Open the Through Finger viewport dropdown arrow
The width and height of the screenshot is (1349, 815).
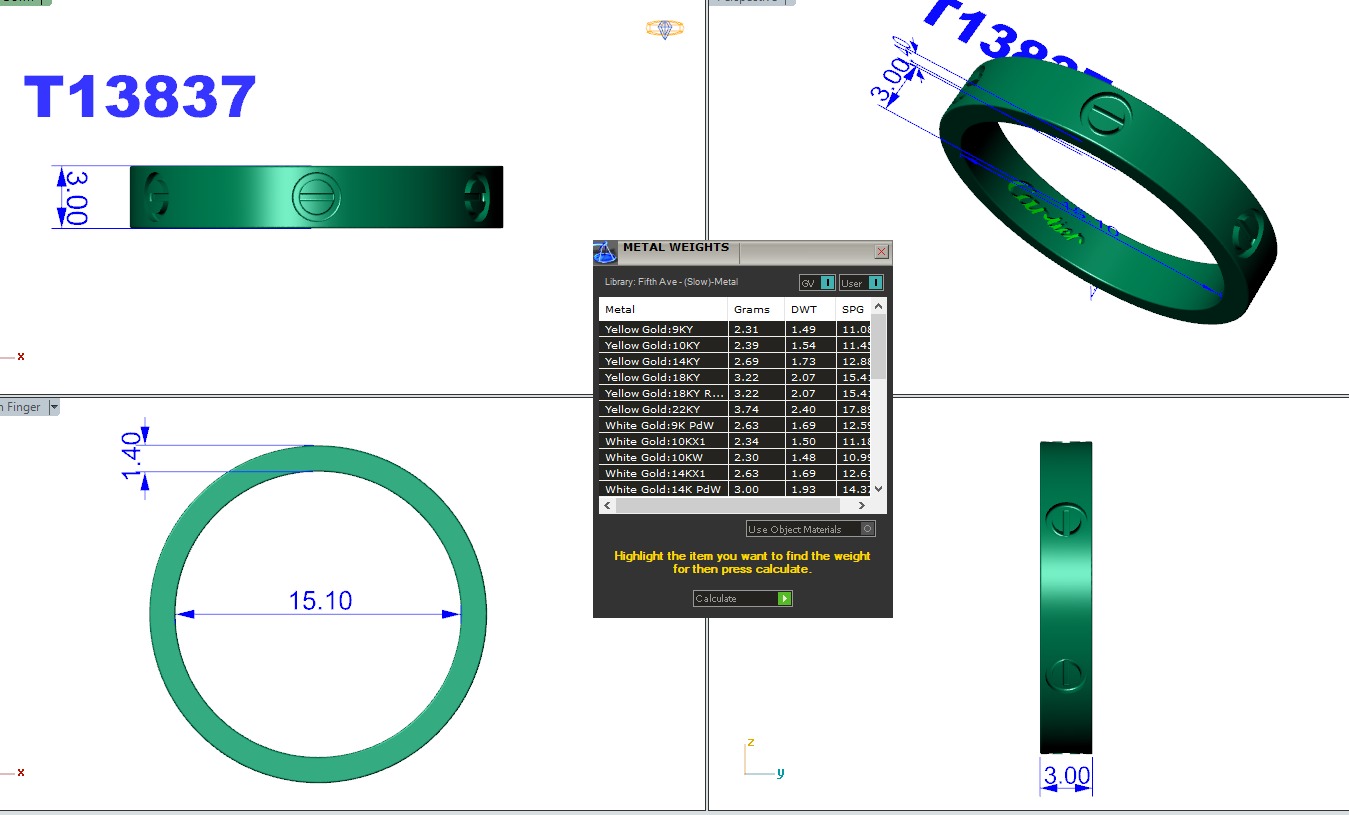point(54,407)
